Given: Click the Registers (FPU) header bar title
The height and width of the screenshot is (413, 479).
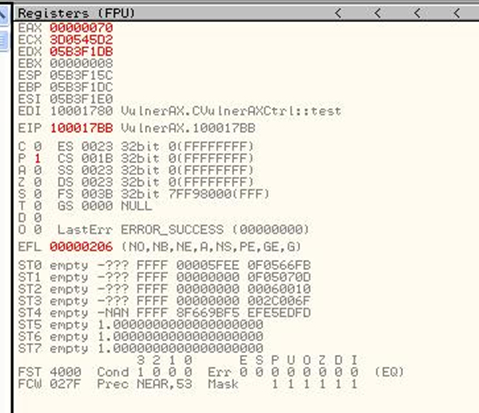Looking at the screenshot, I should pos(76,14).
